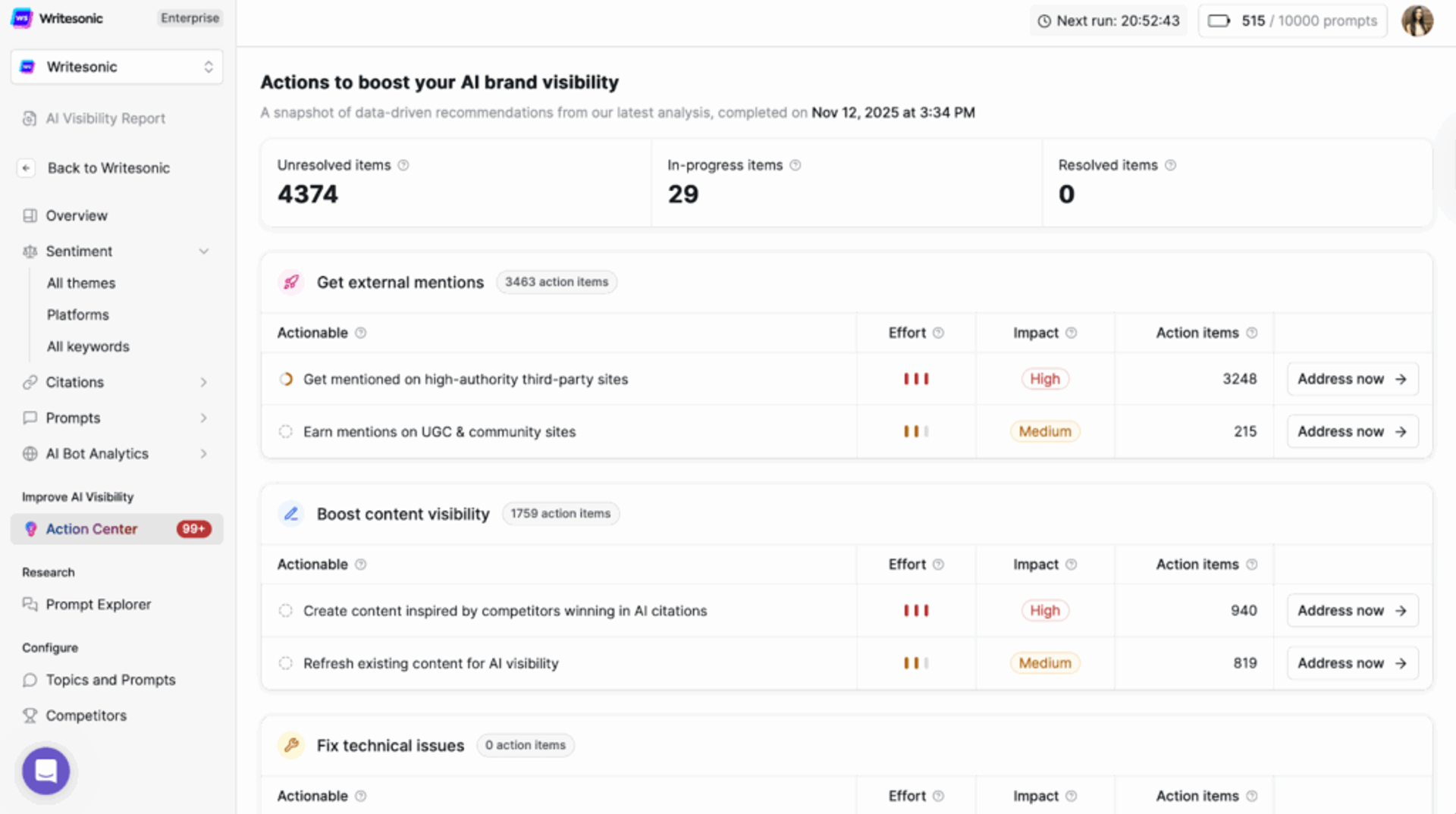Screen dimensions: 1456x814
Task: Click the Resolved items help icon
Action: 1170,165
